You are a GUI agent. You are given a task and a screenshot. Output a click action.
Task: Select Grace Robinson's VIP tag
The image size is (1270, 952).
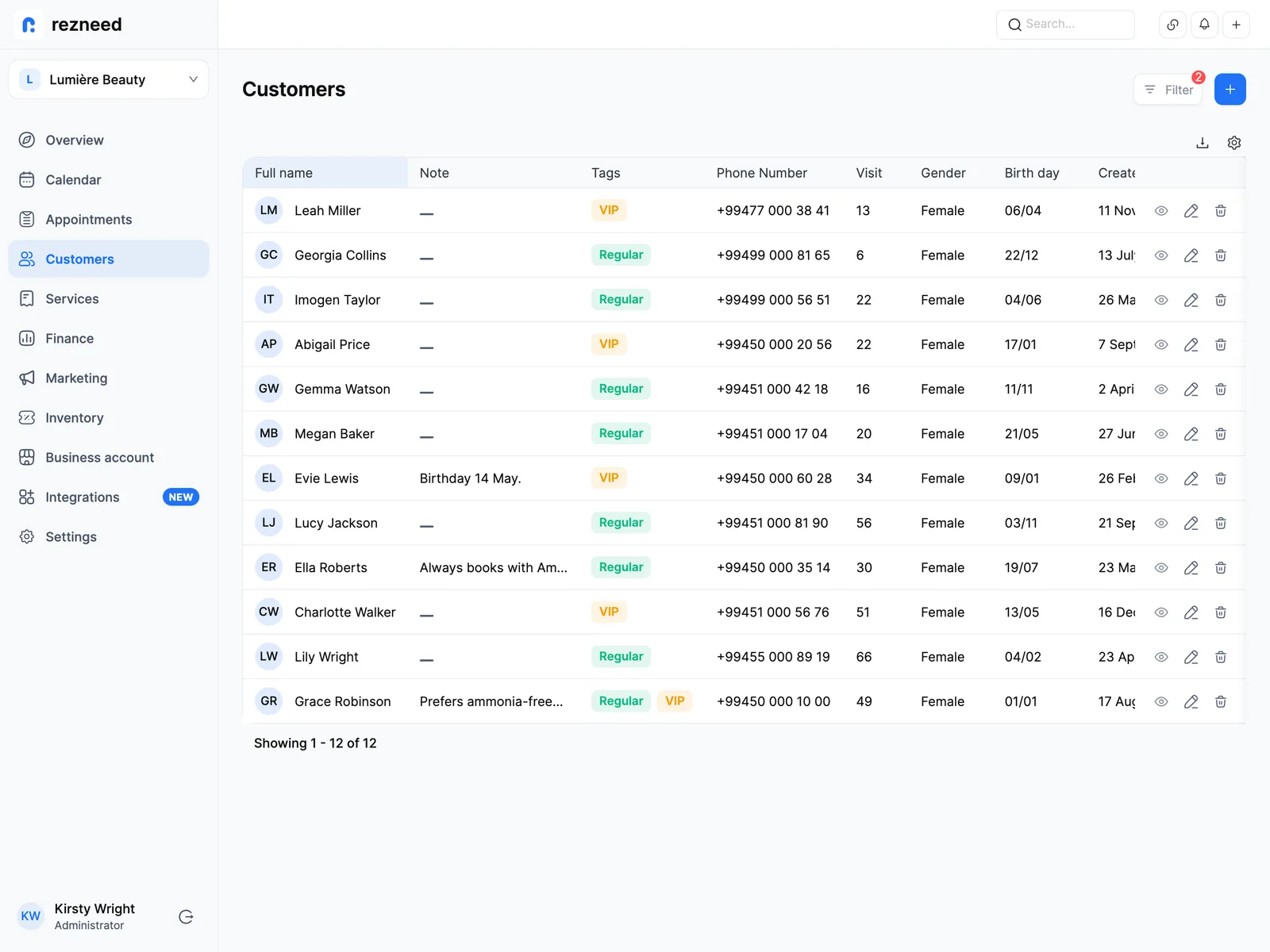pyautogui.click(x=675, y=701)
